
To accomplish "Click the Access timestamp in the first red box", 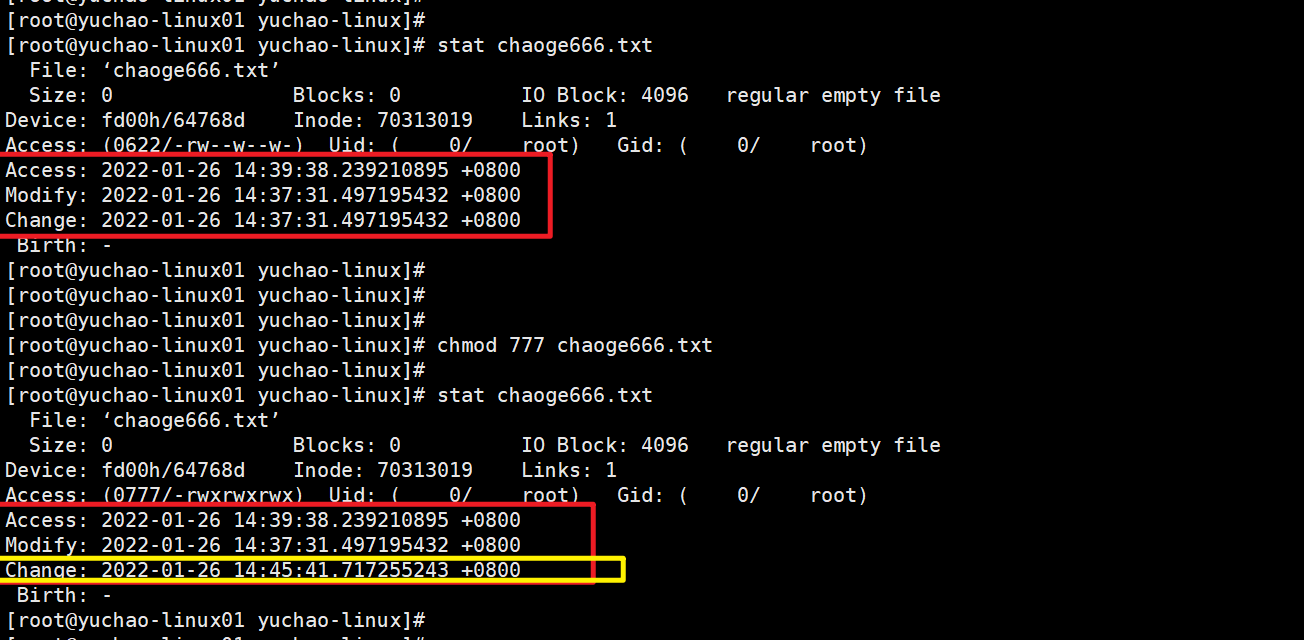I will click(x=310, y=171).
